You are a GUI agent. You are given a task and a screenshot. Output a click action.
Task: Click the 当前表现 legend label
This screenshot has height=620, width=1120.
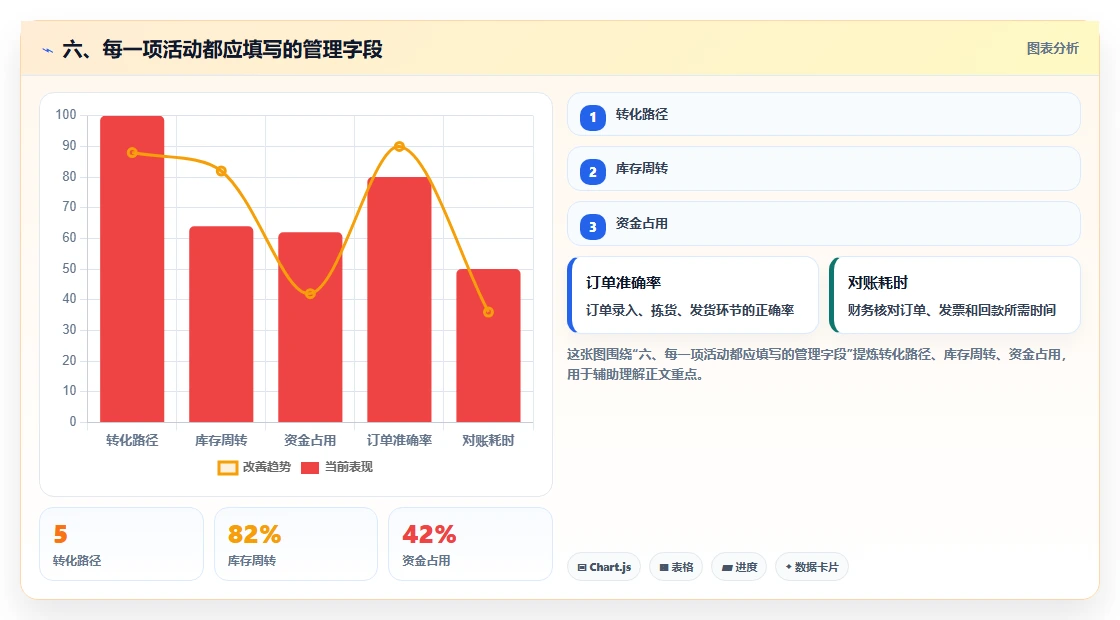349,467
